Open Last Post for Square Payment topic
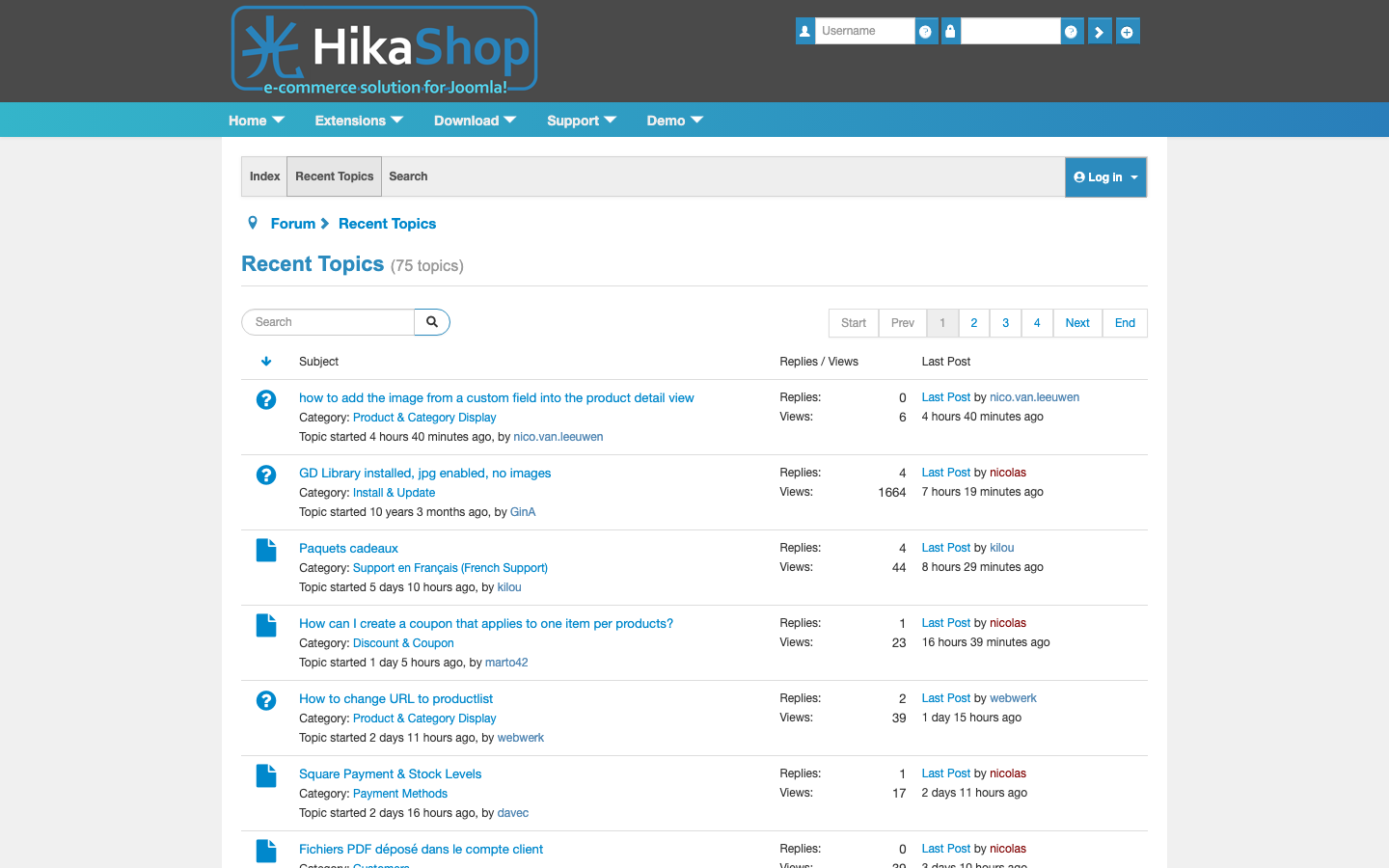The height and width of the screenshot is (868, 1389). (946, 773)
